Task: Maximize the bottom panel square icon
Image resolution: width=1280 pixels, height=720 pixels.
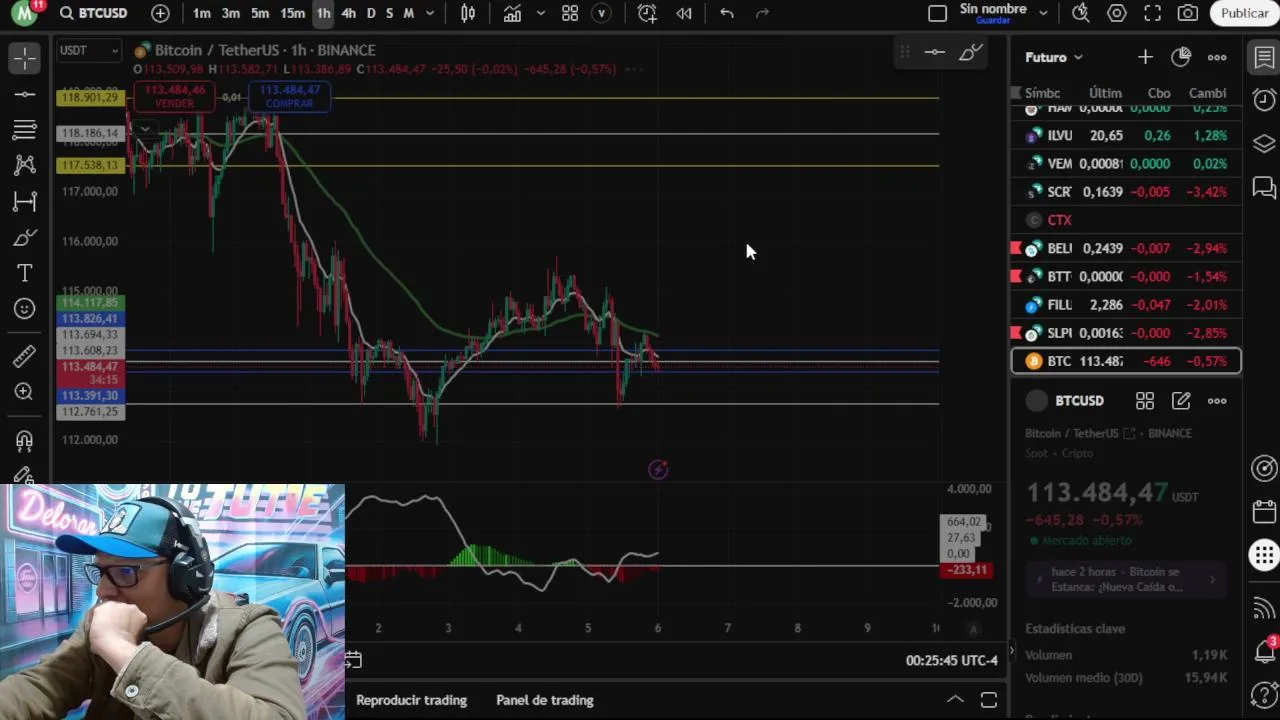Action: pos(989,700)
